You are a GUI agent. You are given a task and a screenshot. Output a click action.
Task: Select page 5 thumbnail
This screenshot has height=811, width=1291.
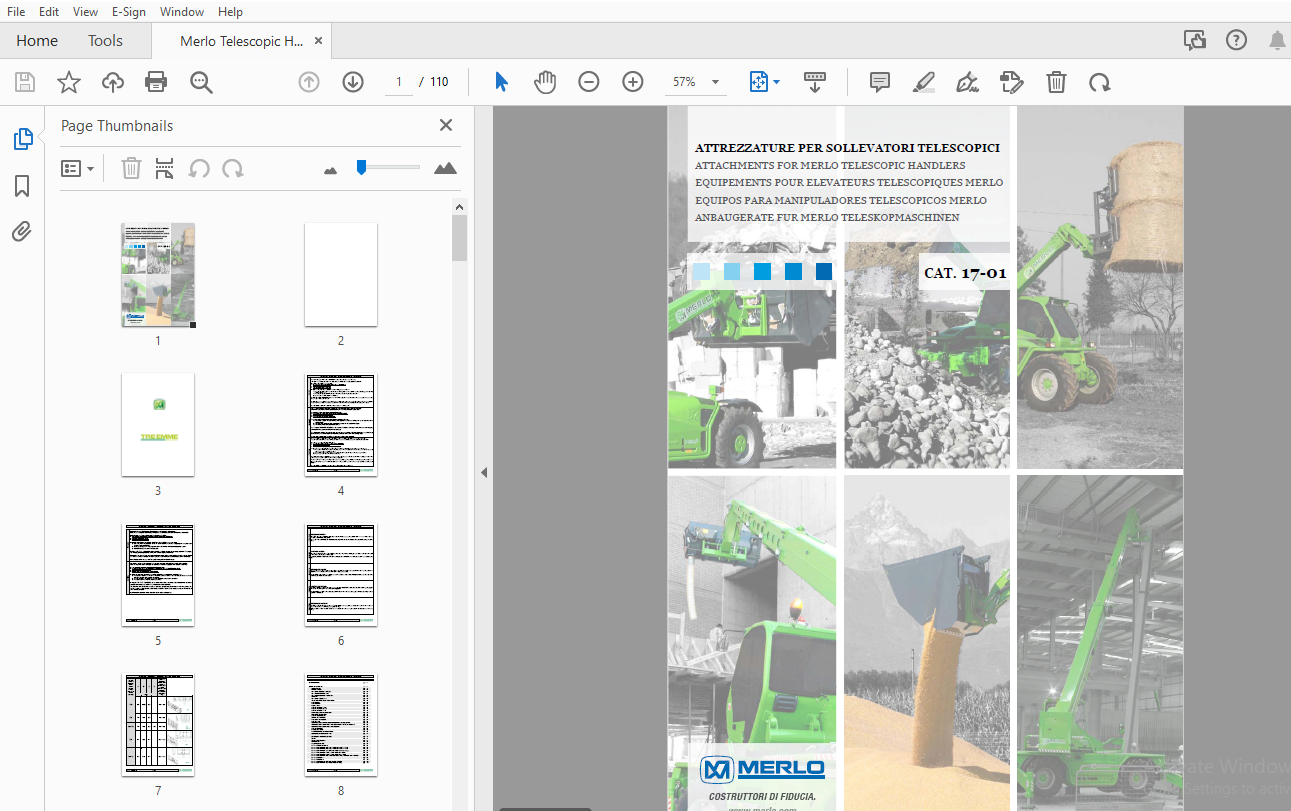(158, 574)
